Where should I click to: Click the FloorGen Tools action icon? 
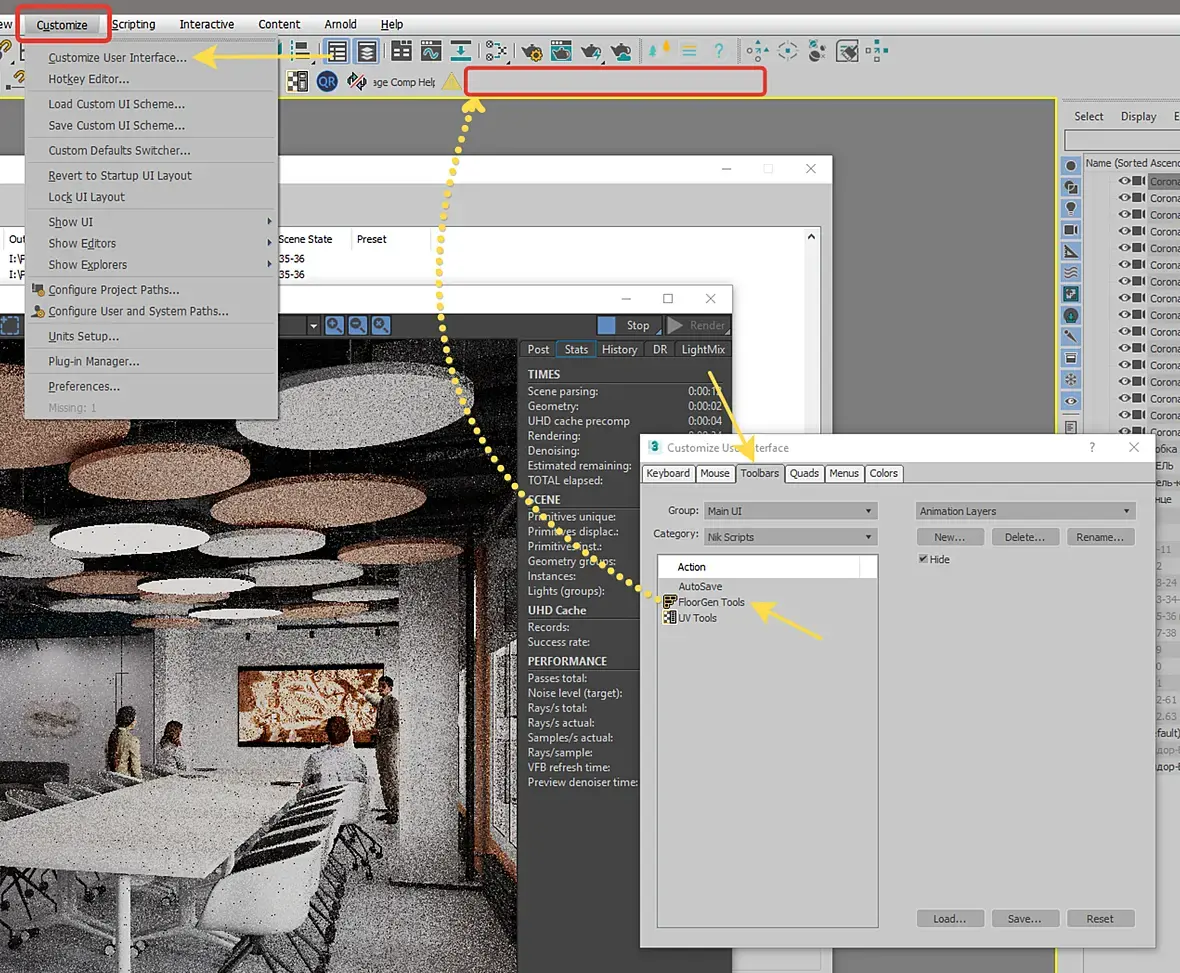click(x=670, y=602)
